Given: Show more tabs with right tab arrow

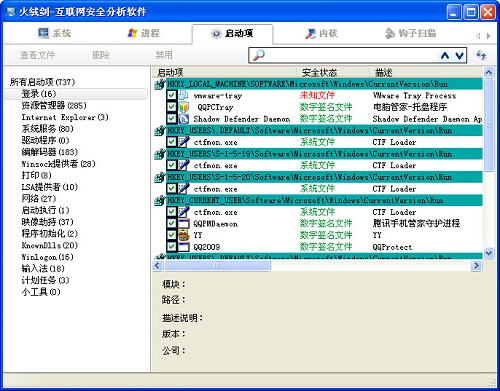Looking at the screenshot, I should point(489,36).
